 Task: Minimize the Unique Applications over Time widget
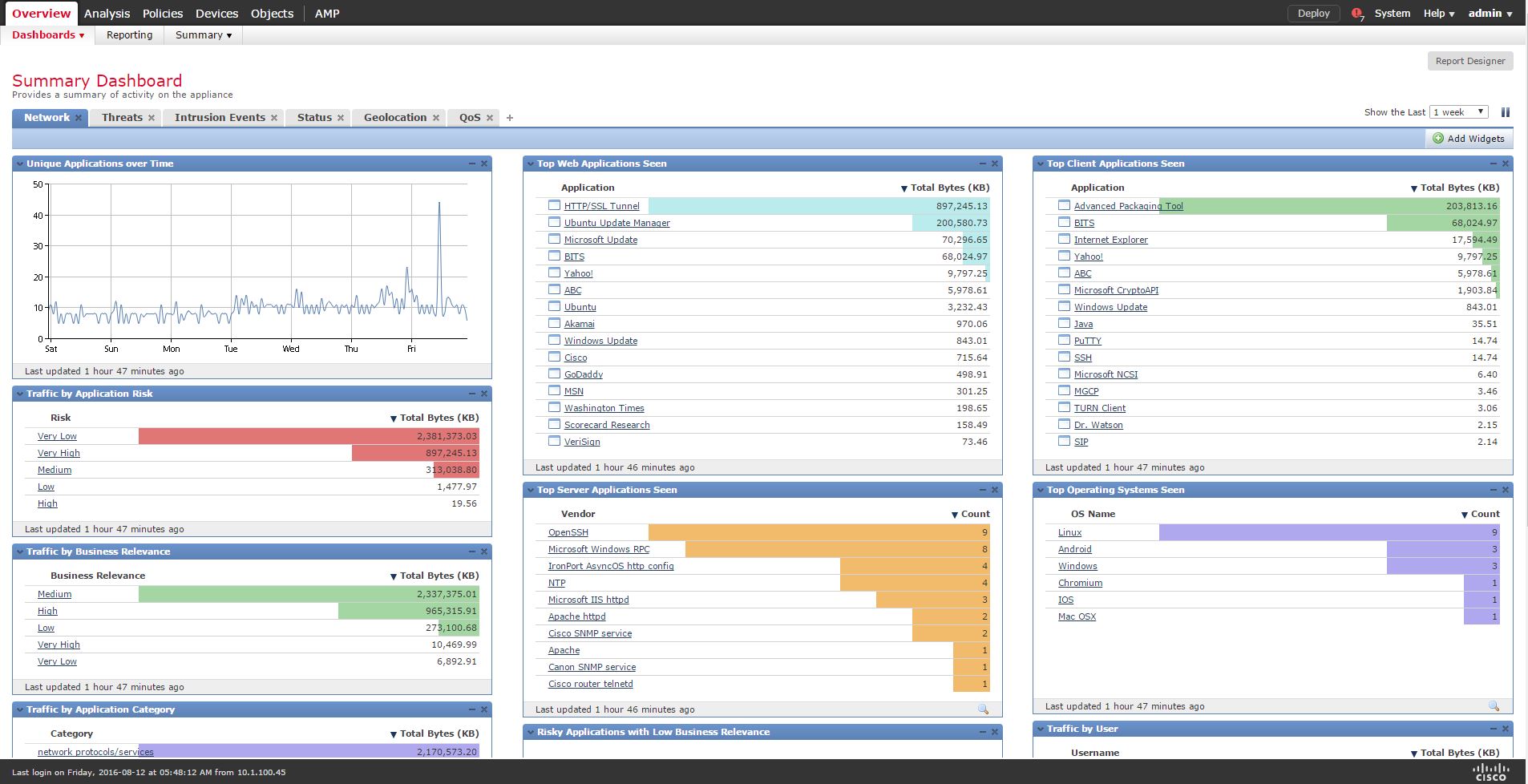tap(472, 164)
